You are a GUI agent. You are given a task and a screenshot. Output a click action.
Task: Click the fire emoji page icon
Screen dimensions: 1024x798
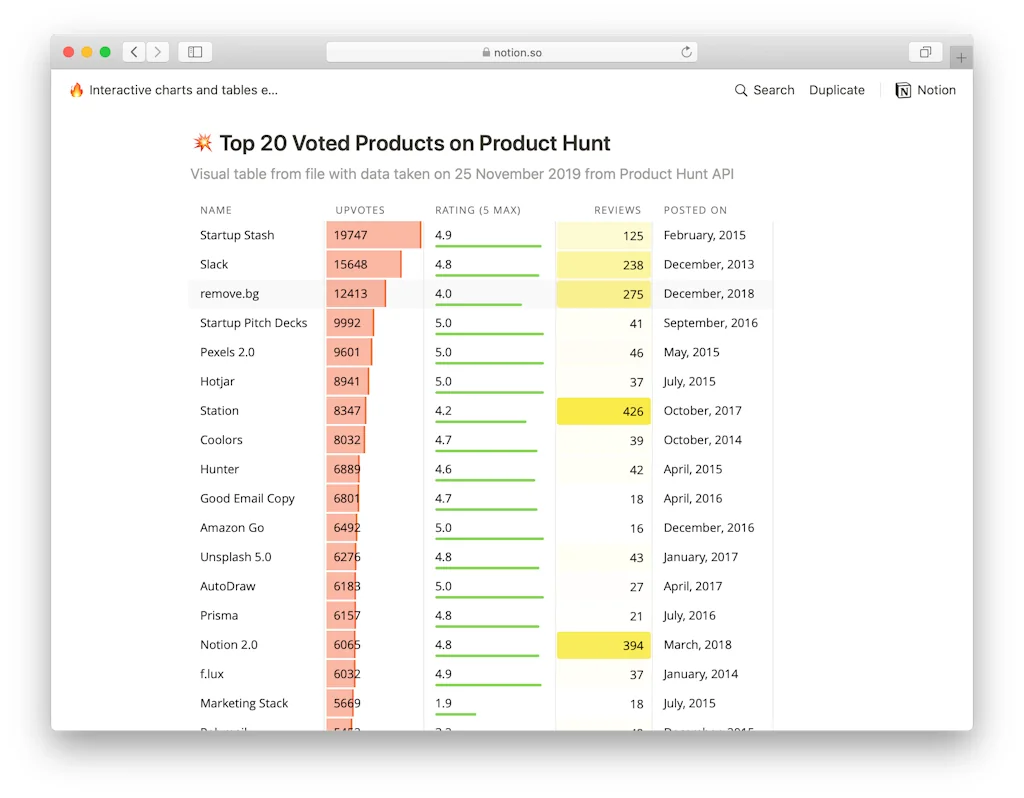77,90
